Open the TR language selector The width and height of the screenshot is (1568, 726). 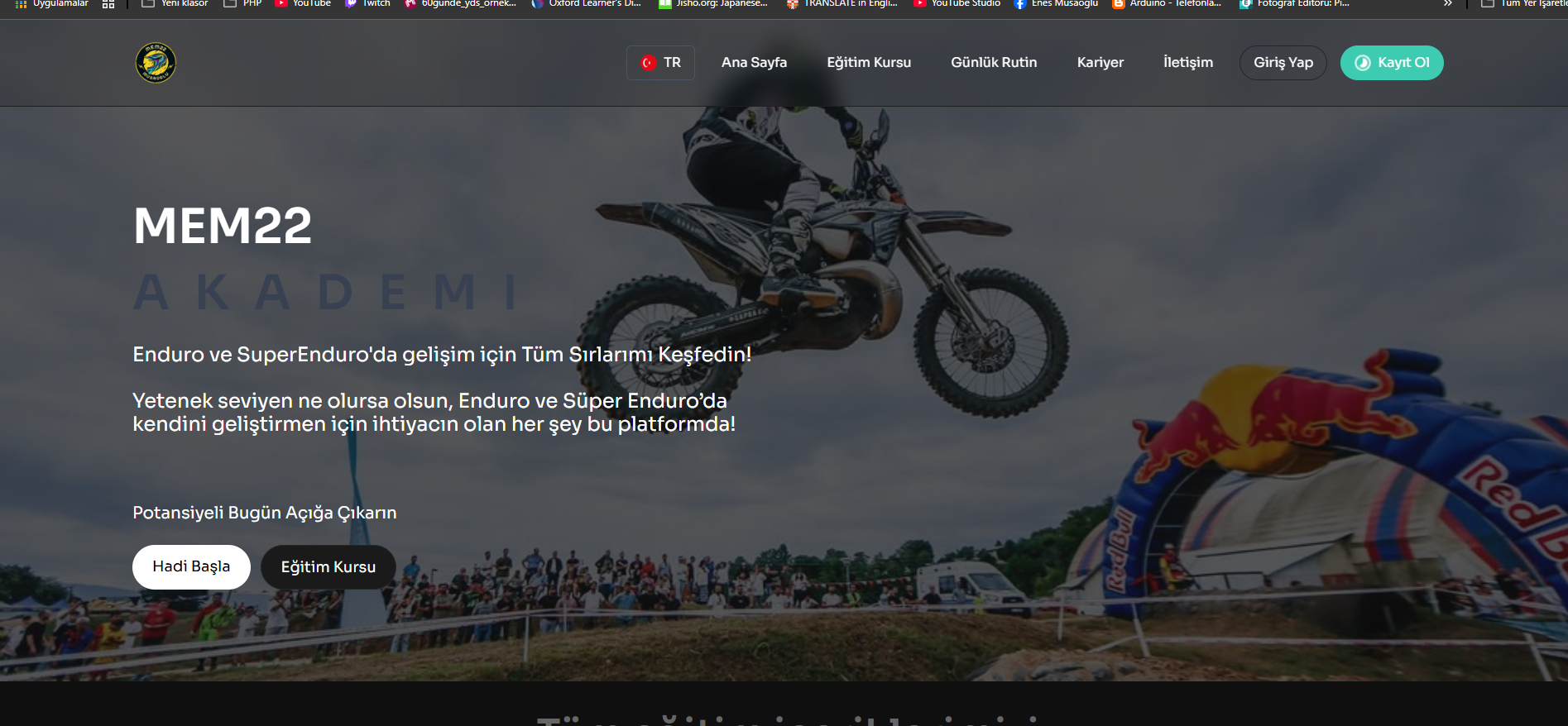tap(660, 63)
